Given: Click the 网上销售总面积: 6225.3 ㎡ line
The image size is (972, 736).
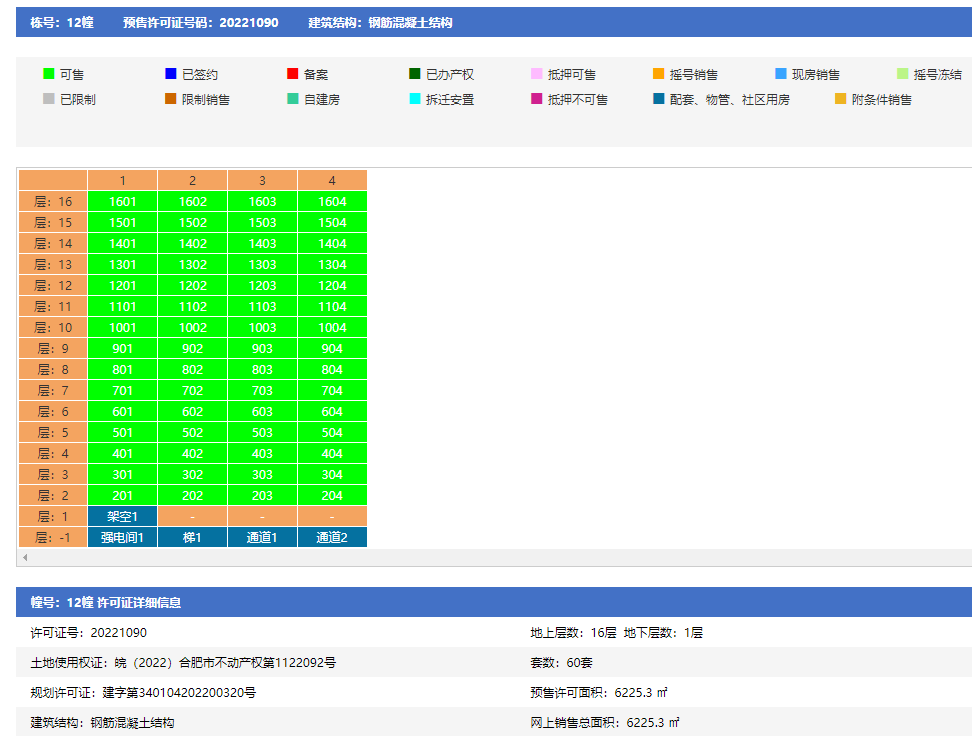Looking at the screenshot, I should [605, 722].
